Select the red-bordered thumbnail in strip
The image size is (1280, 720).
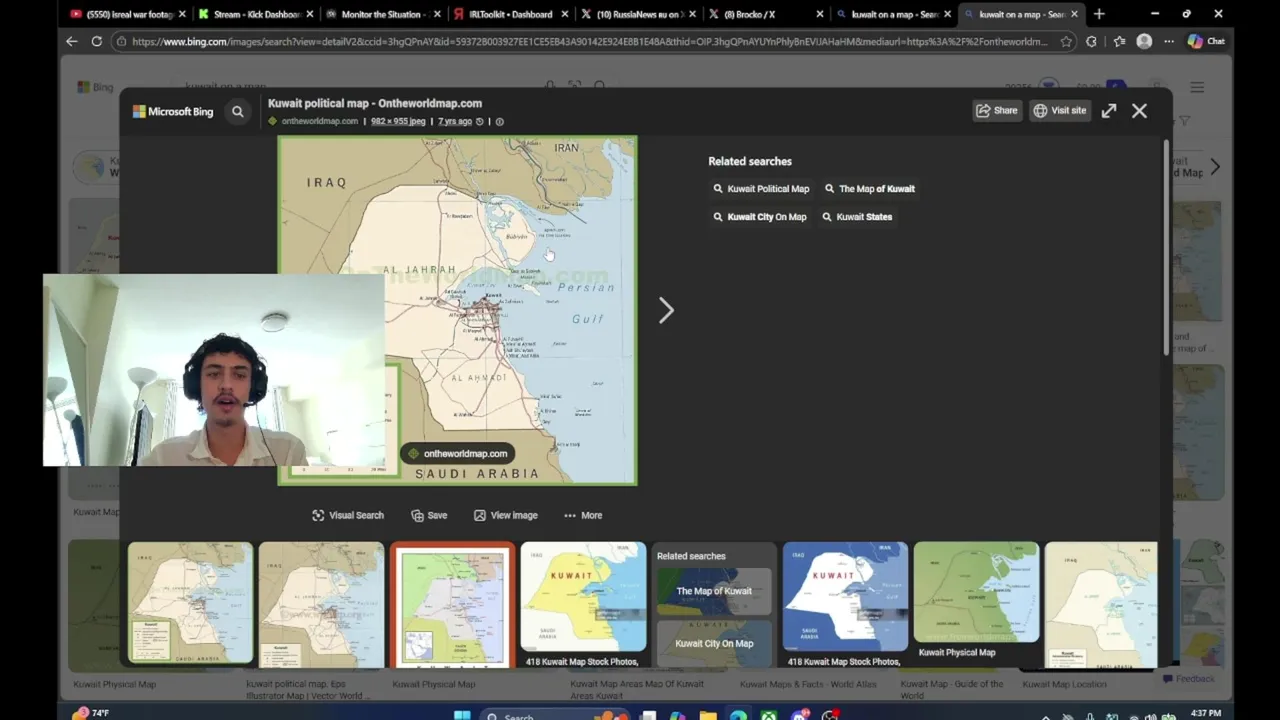tap(453, 604)
